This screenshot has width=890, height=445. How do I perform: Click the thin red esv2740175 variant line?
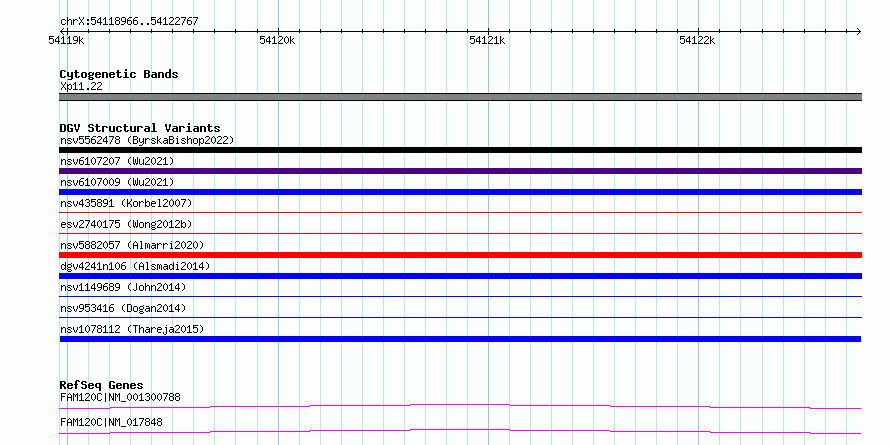(460, 234)
